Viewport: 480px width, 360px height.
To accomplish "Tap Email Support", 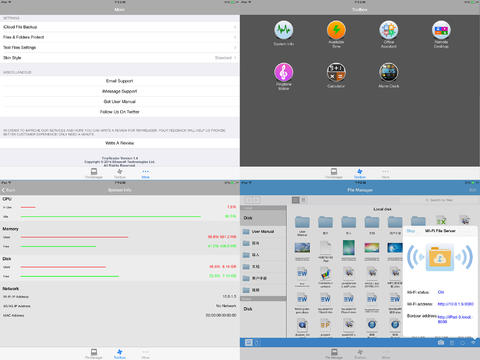I will coord(120,81).
